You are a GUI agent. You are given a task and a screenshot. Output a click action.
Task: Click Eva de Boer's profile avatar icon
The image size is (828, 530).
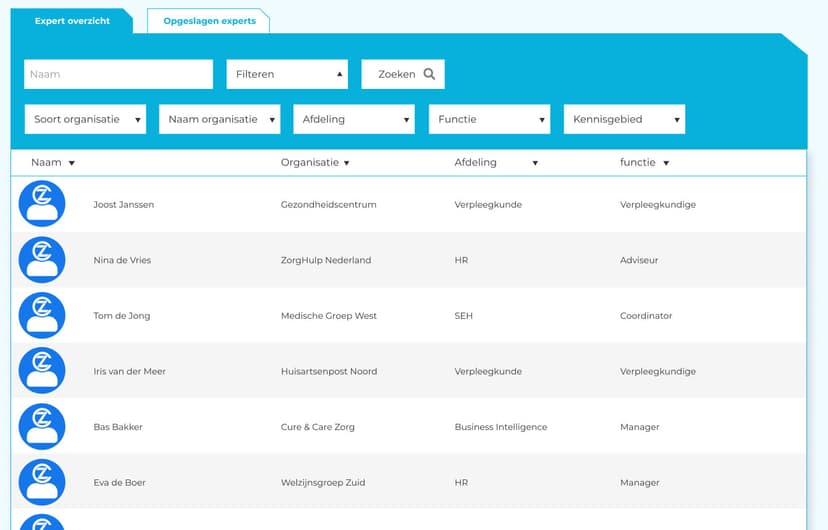coord(42,482)
